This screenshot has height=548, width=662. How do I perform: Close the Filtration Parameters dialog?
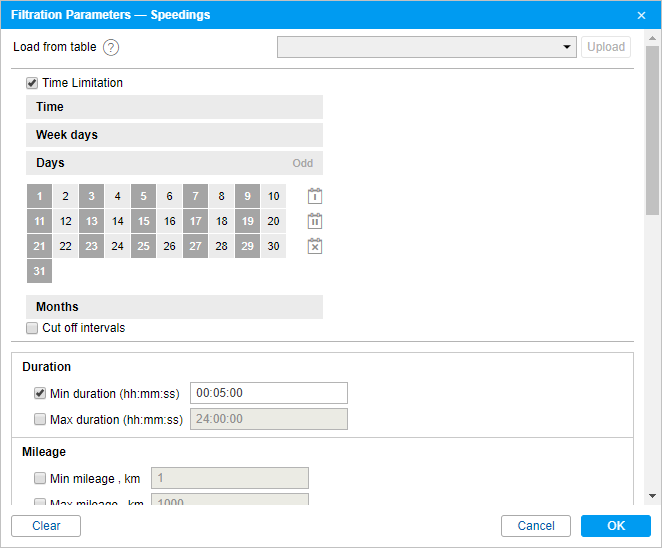[641, 15]
